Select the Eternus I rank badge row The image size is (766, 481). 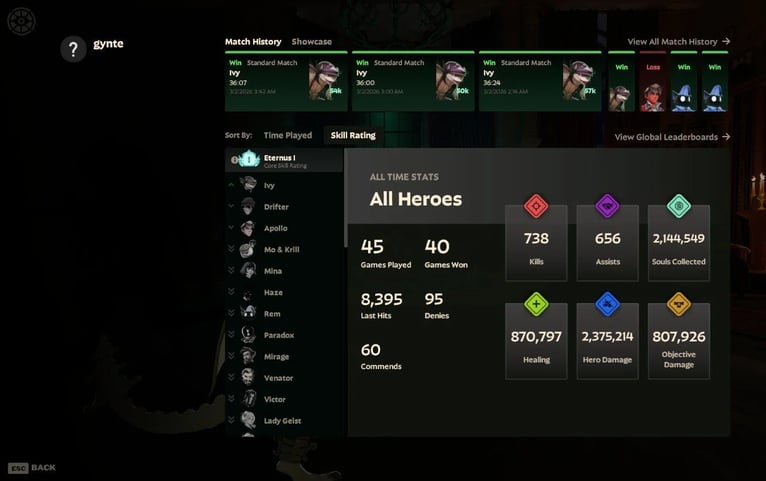point(284,160)
